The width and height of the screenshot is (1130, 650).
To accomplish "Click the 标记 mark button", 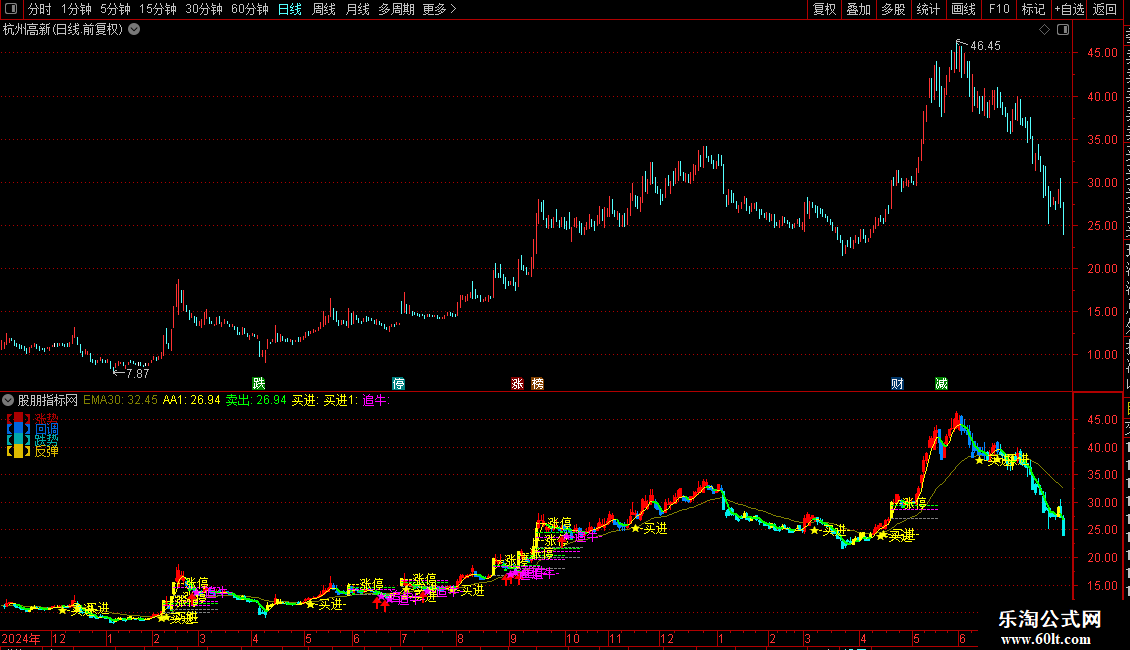I will (1033, 9).
